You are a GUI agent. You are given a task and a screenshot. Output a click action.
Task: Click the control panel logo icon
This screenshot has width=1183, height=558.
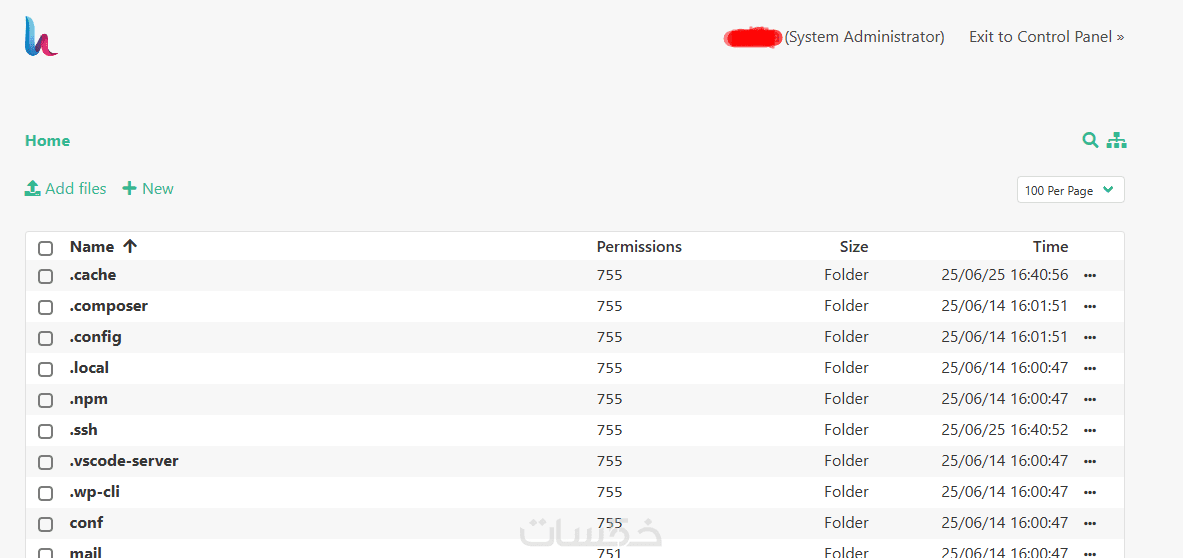(x=41, y=37)
